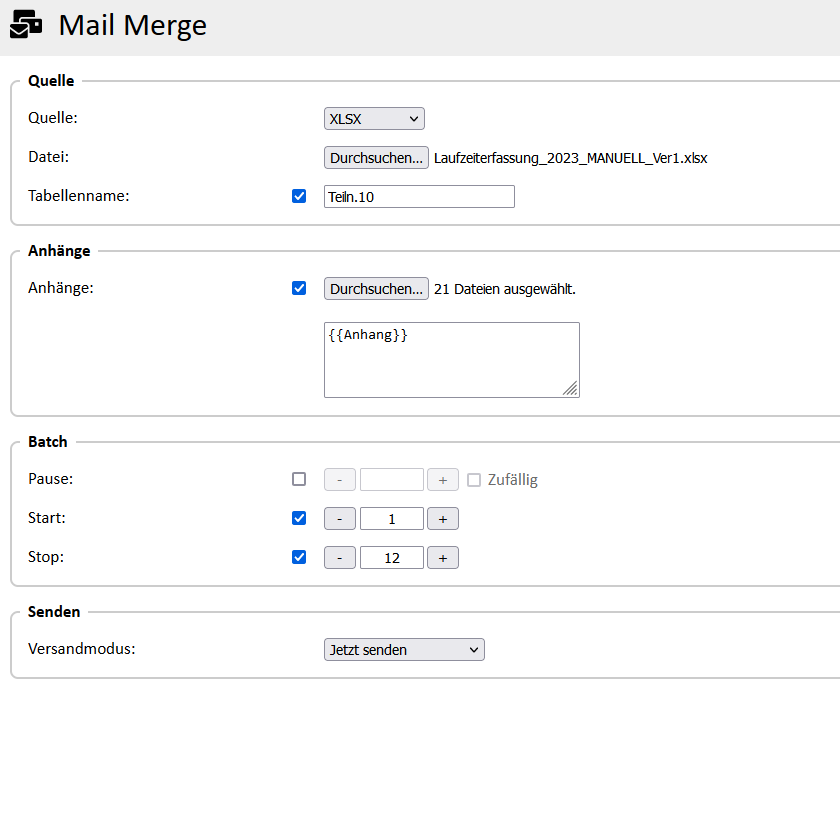Click the Pause value field
840x813 pixels.
pyautogui.click(x=391, y=480)
